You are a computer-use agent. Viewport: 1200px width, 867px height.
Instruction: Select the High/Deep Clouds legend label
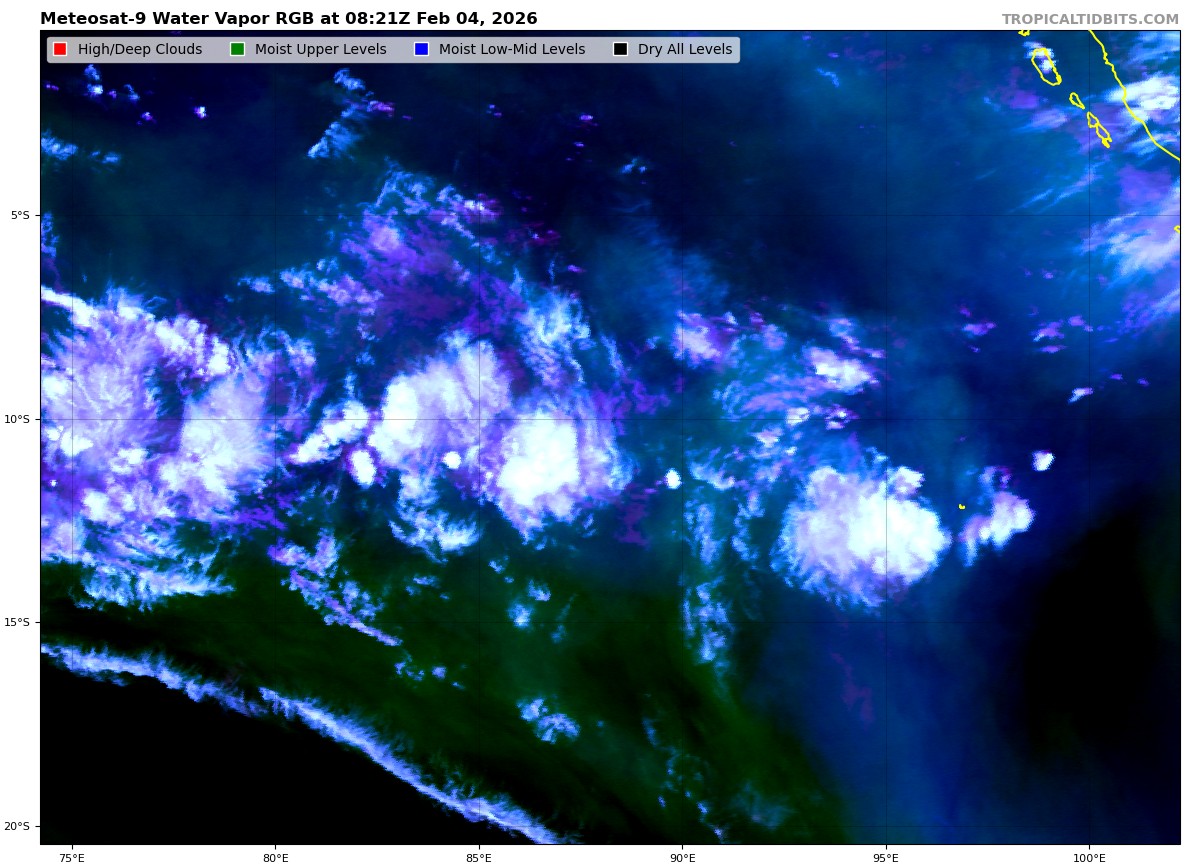(x=139, y=50)
